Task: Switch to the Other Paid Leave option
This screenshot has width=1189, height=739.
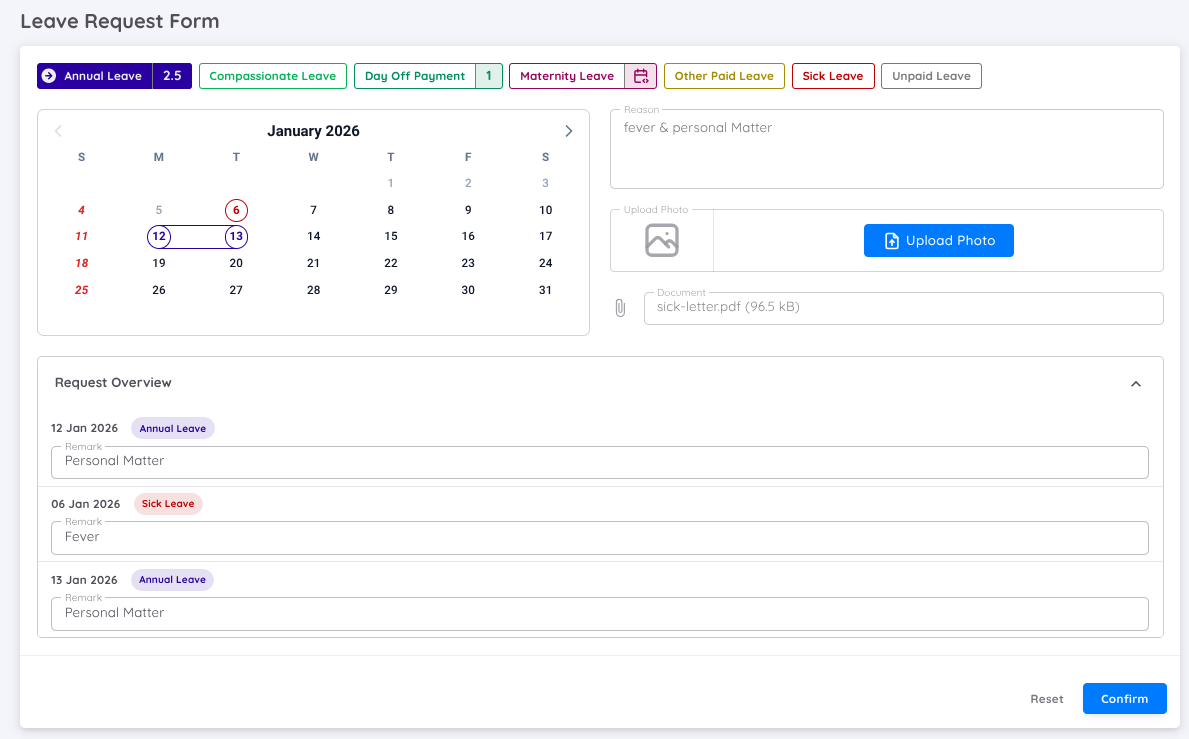Action: pyautogui.click(x=724, y=75)
